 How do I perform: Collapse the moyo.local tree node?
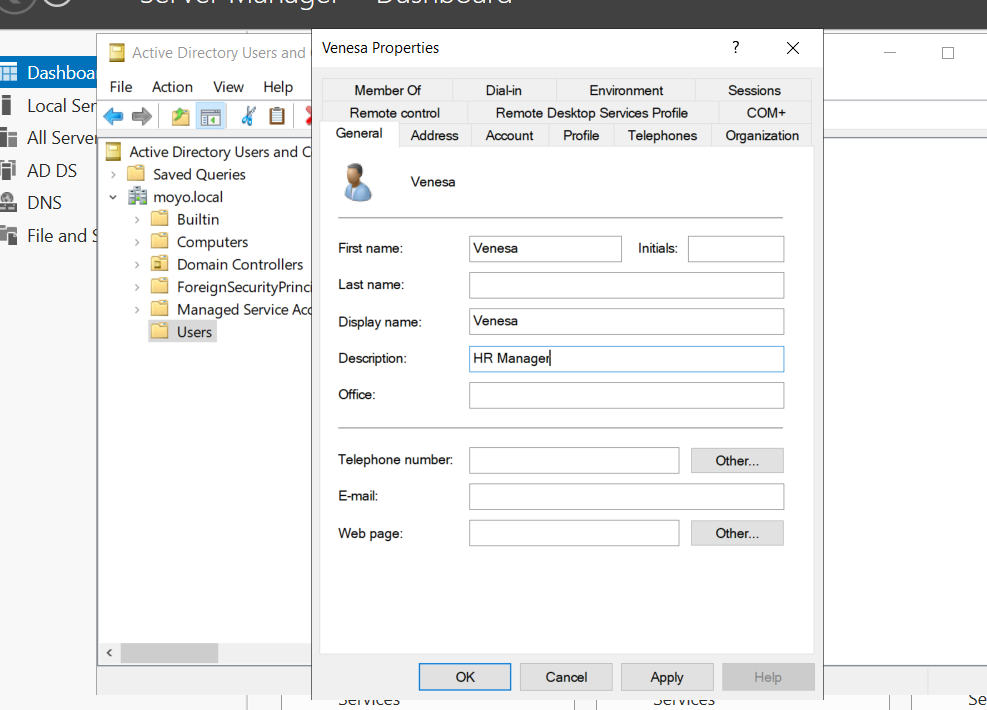tap(114, 197)
